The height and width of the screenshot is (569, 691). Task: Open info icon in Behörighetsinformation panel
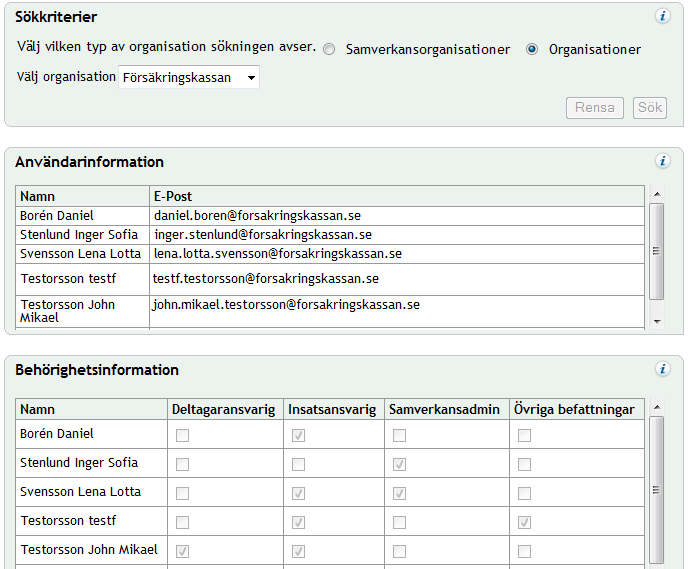point(662,369)
